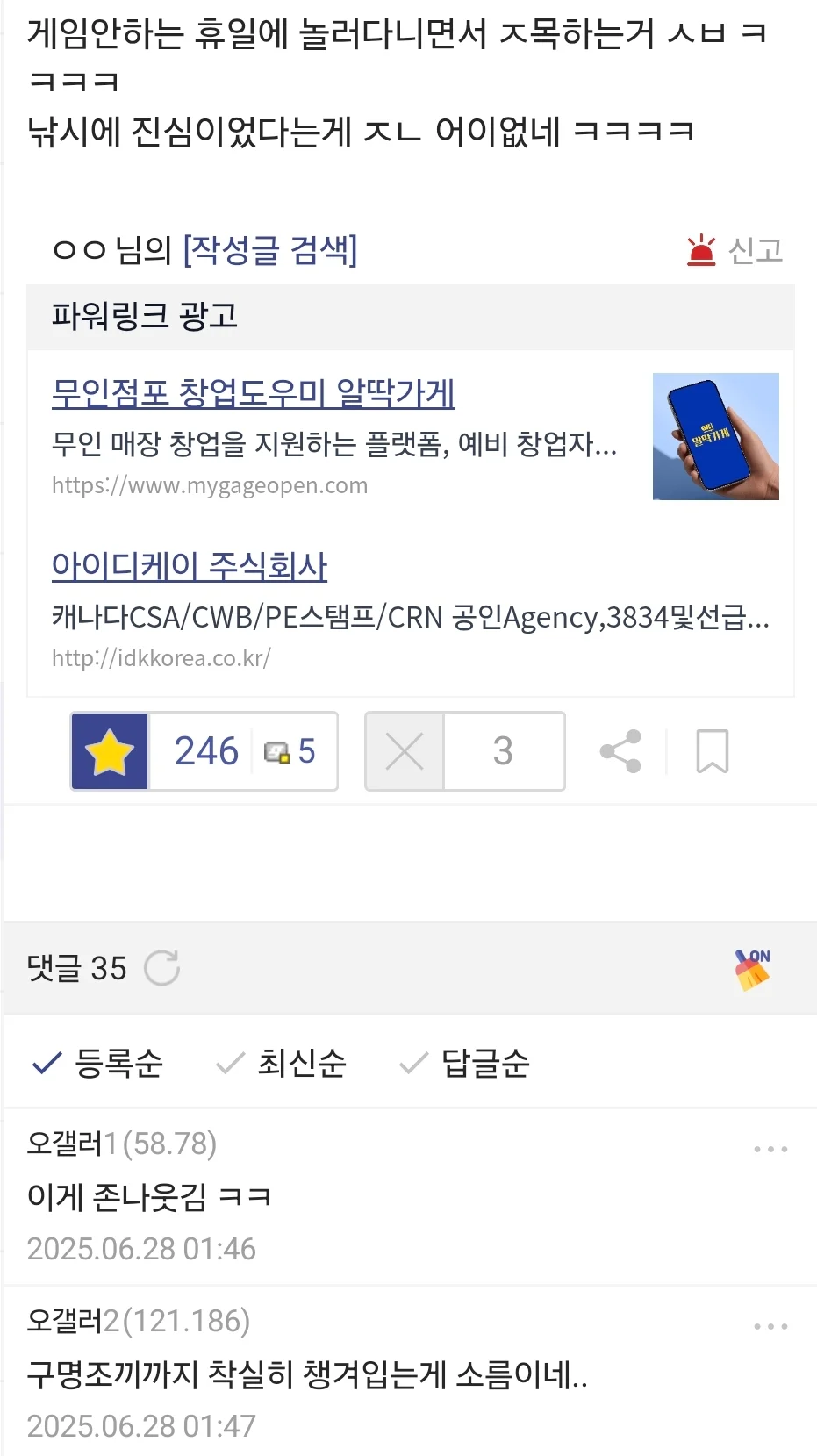Screen dimensions: 817x1456
Task: Visit the idkkorea.co.kr URL text
Action: coord(161,658)
